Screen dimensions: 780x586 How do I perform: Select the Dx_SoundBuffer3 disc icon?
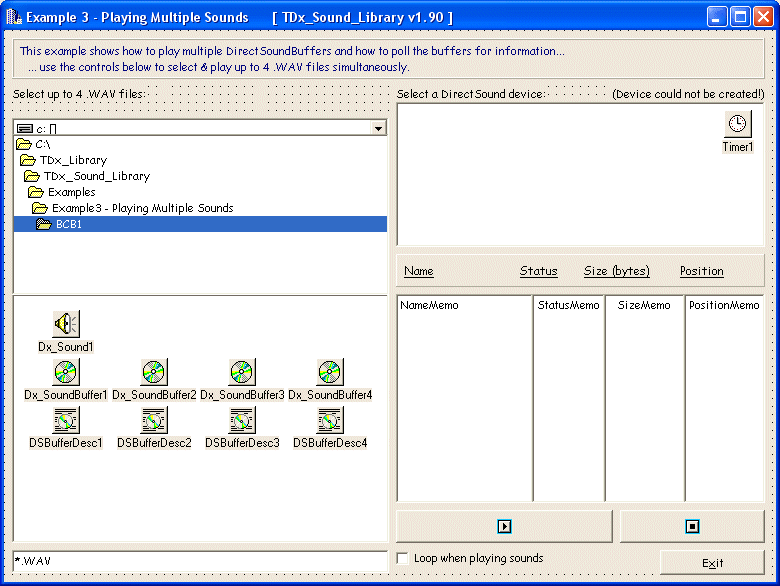242,372
